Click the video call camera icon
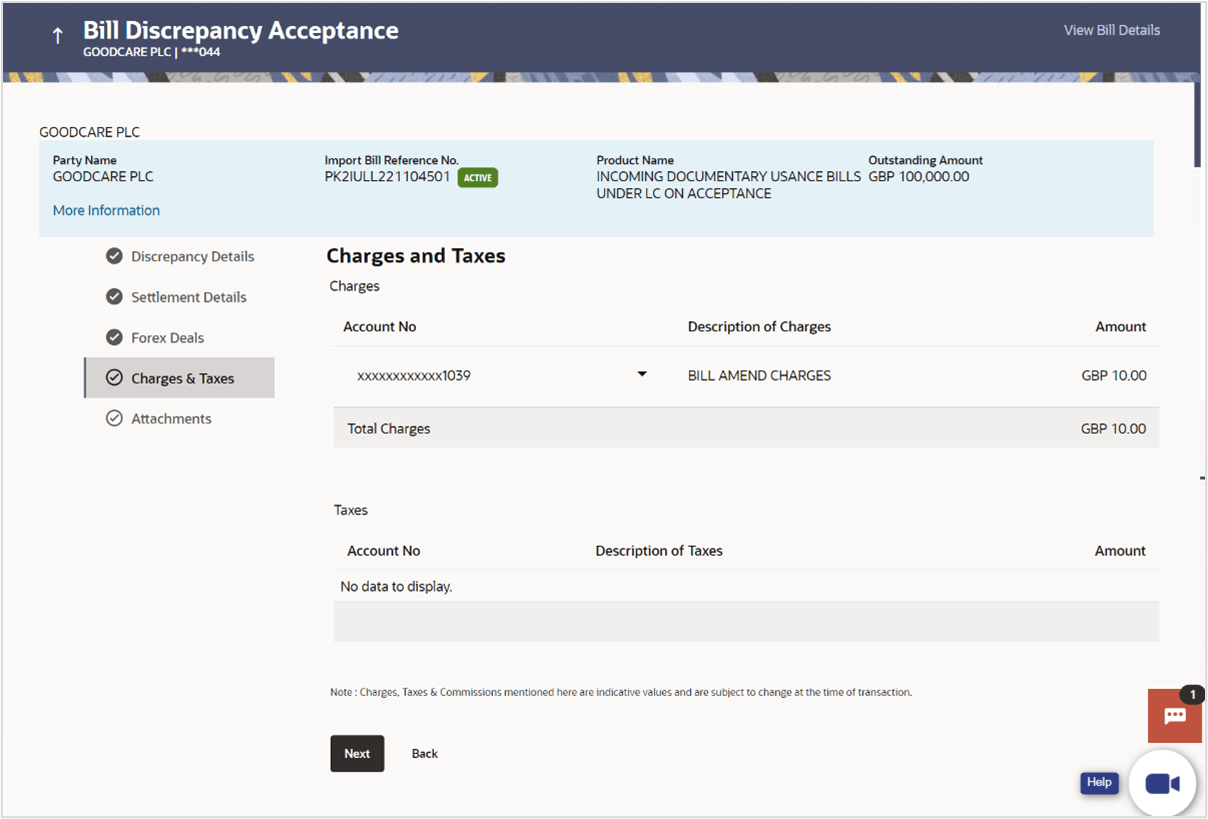 pyautogui.click(x=1162, y=783)
